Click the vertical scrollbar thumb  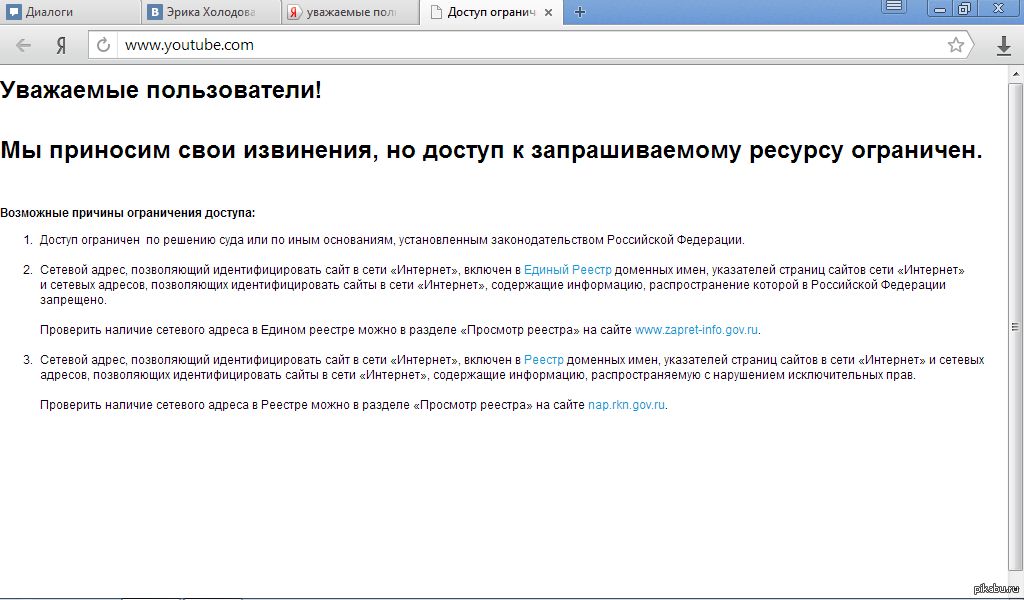[x=1016, y=326]
